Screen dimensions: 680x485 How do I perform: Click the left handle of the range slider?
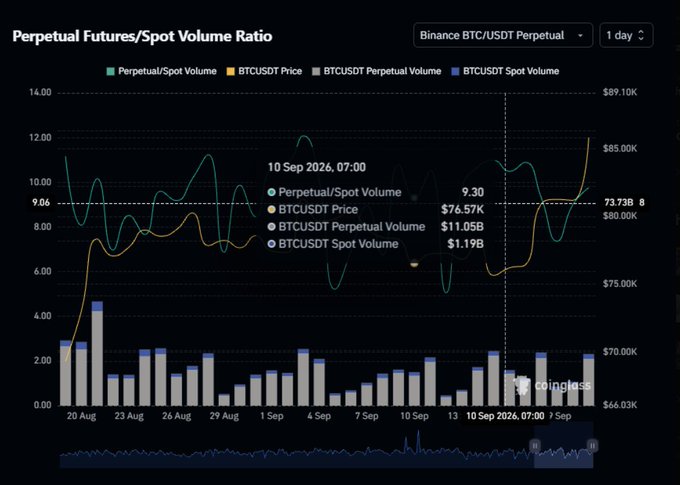pyautogui.click(x=535, y=446)
